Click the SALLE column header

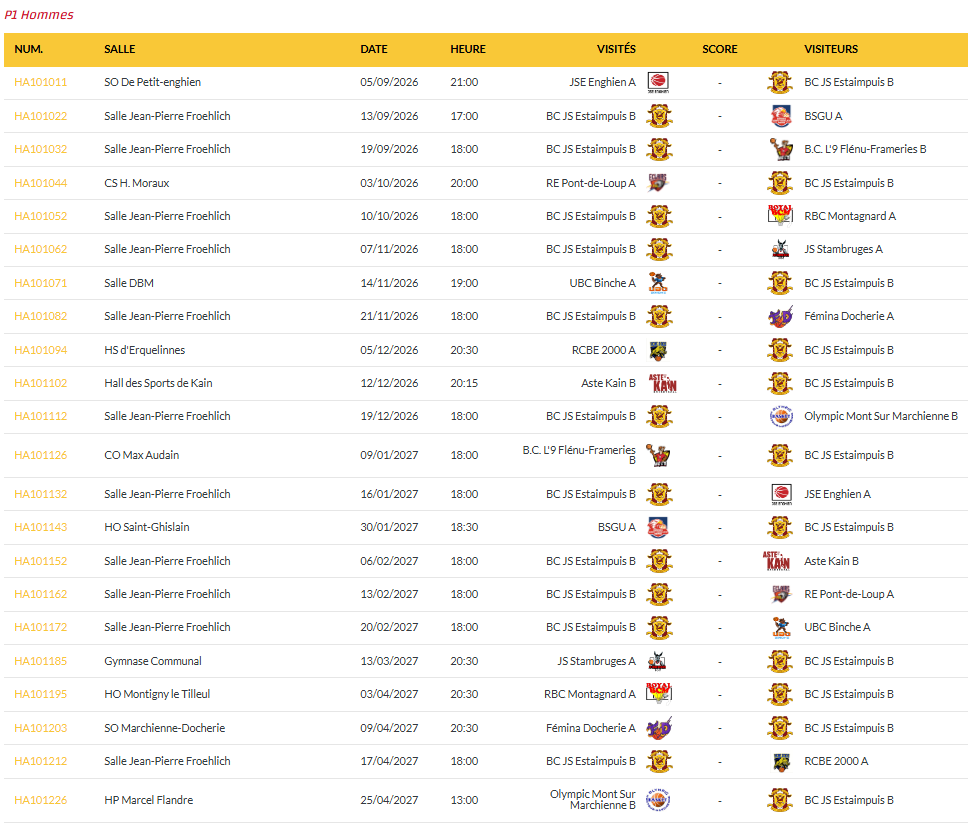(120, 49)
